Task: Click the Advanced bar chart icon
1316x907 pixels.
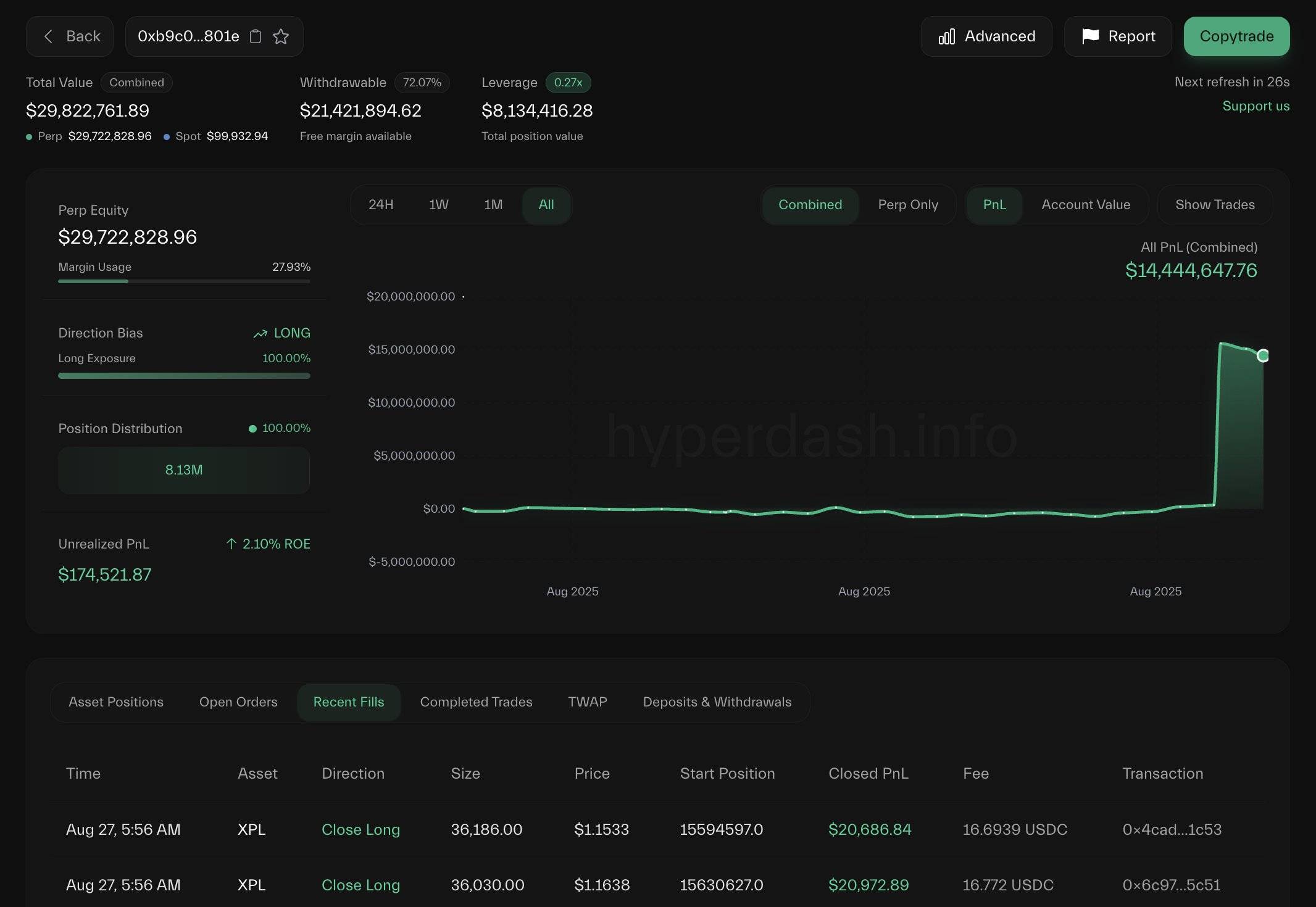Action: pos(947,36)
